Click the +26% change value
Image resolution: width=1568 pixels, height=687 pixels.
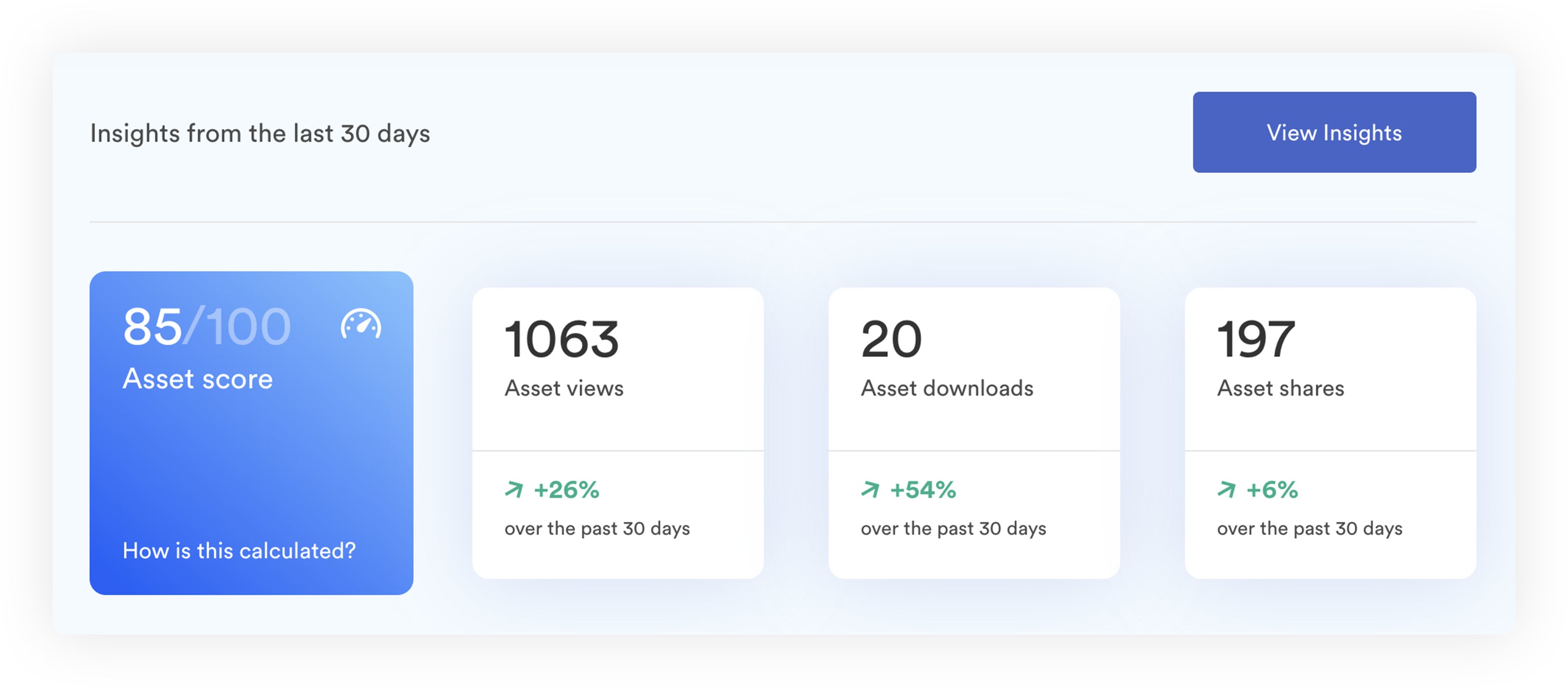coord(567,490)
